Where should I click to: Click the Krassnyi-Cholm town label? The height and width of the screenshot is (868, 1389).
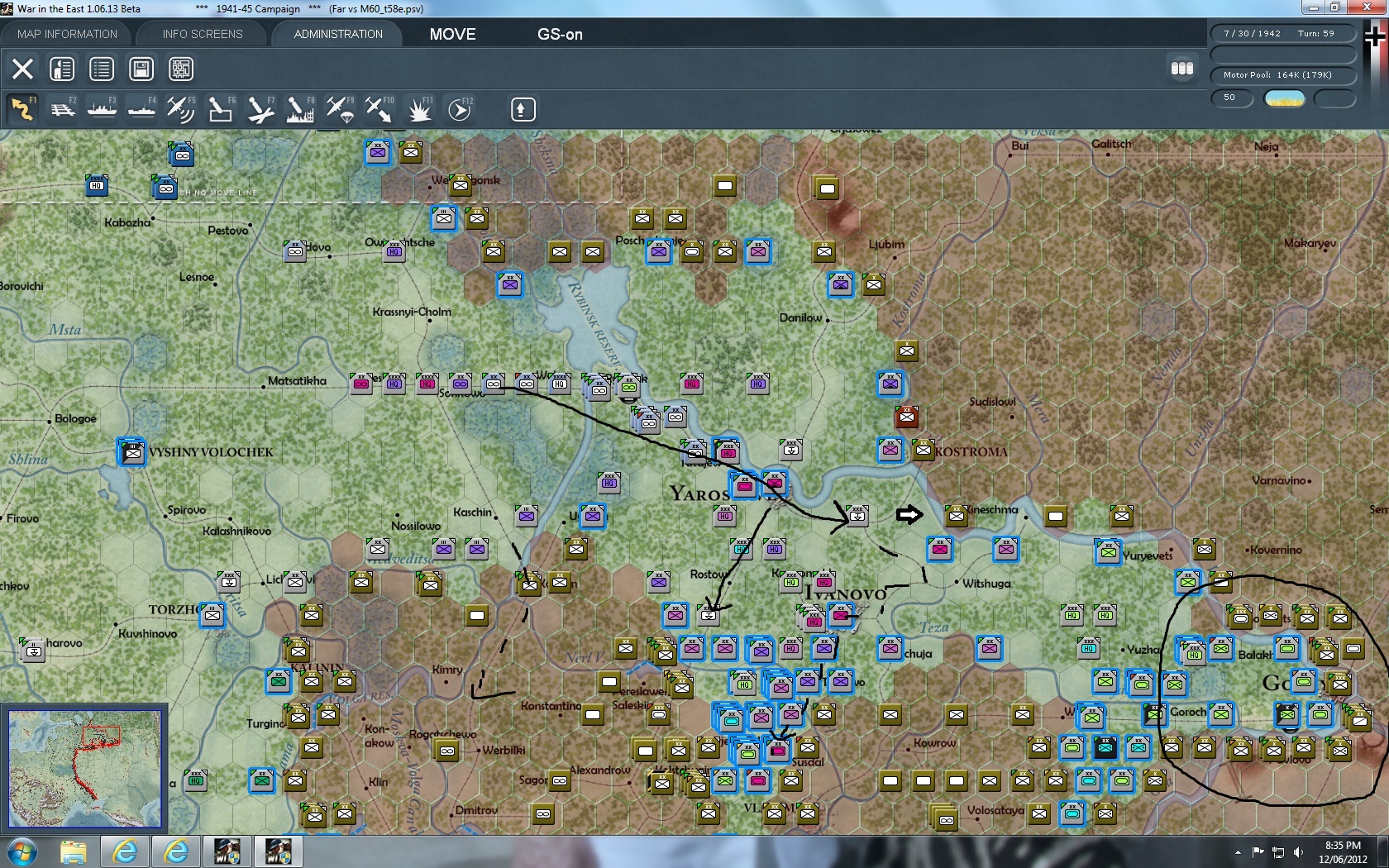coord(412,312)
